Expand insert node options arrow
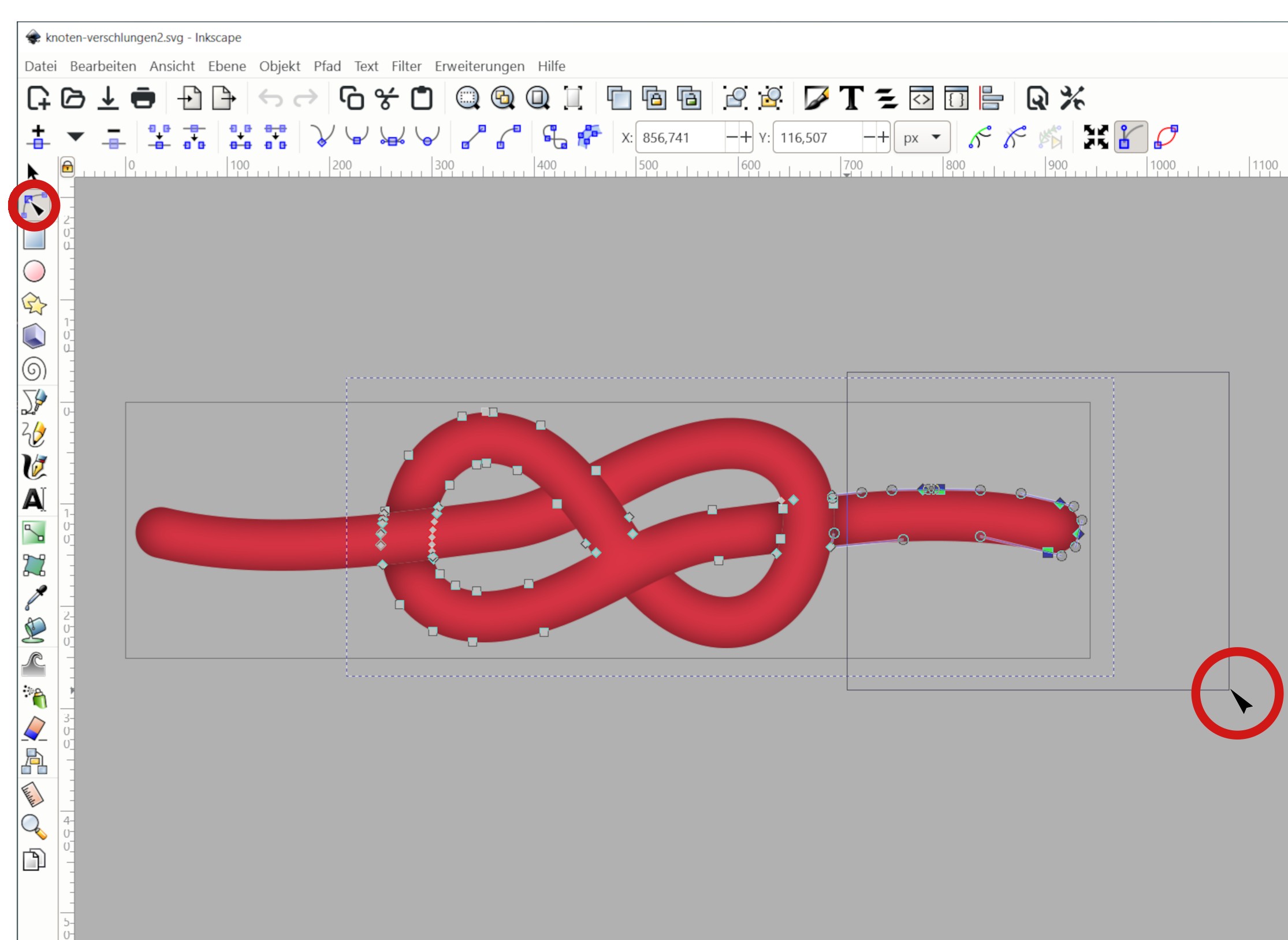Image resolution: width=1288 pixels, height=940 pixels. [x=75, y=137]
